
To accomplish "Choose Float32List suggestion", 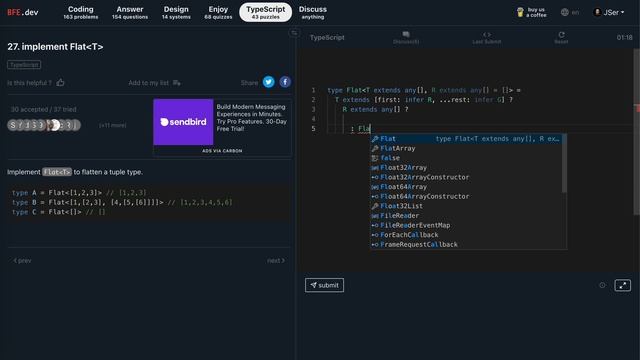I will tap(466, 206).
